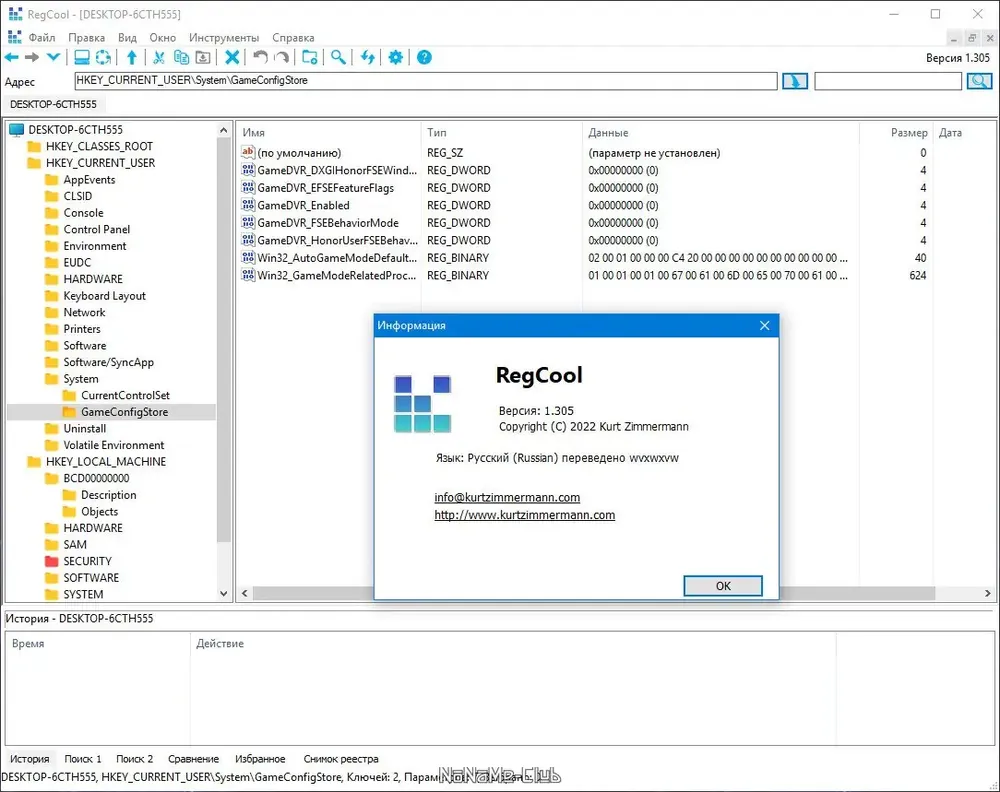Switch to the Поиск 1 tab
This screenshot has width=1000, height=792.
[83, 759]
